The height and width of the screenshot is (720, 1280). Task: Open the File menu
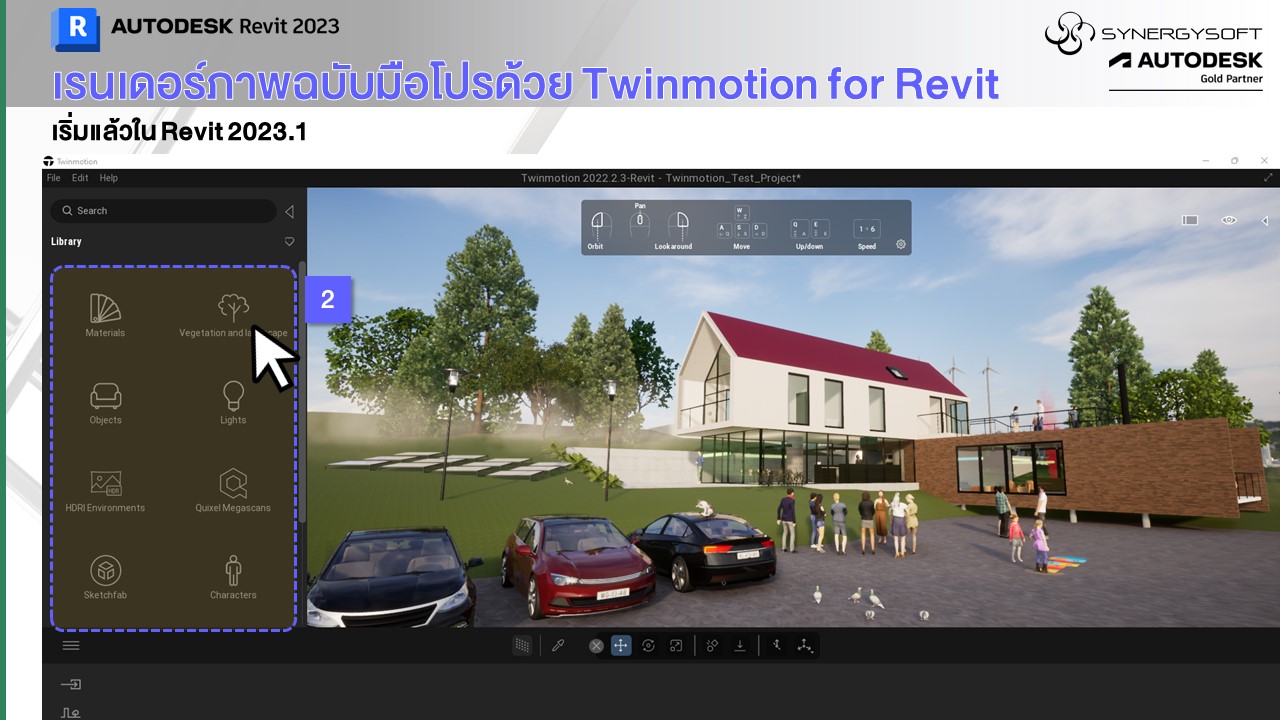click(x=54, y=178)
